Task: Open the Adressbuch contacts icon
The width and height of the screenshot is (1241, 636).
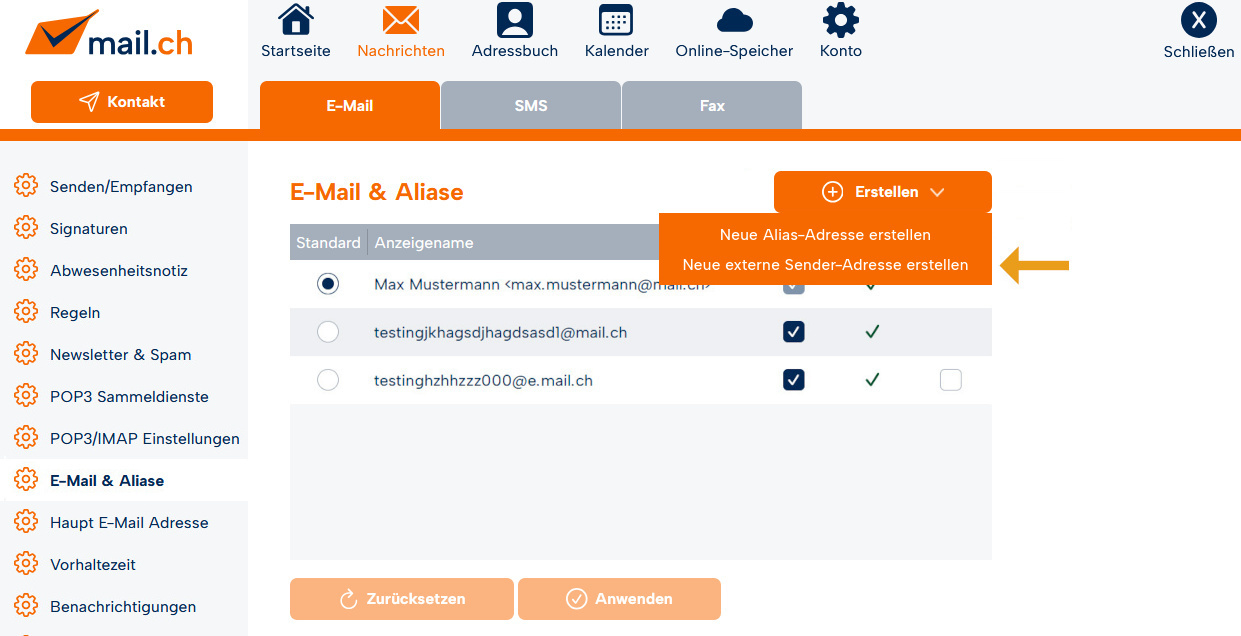Action: click(514, 20)
